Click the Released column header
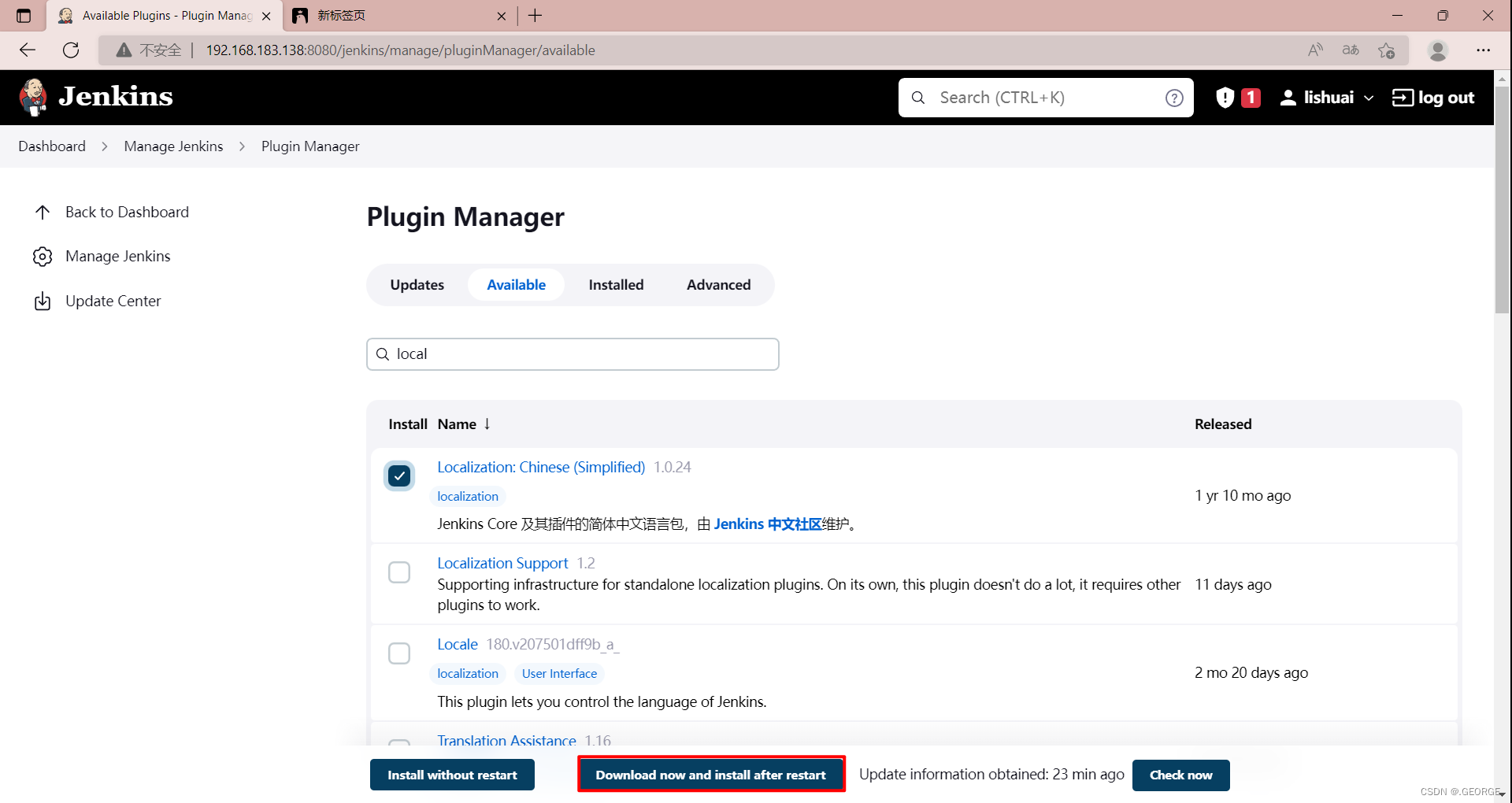The height and width of the screenshot is (803, 1512). point(1223,424)
